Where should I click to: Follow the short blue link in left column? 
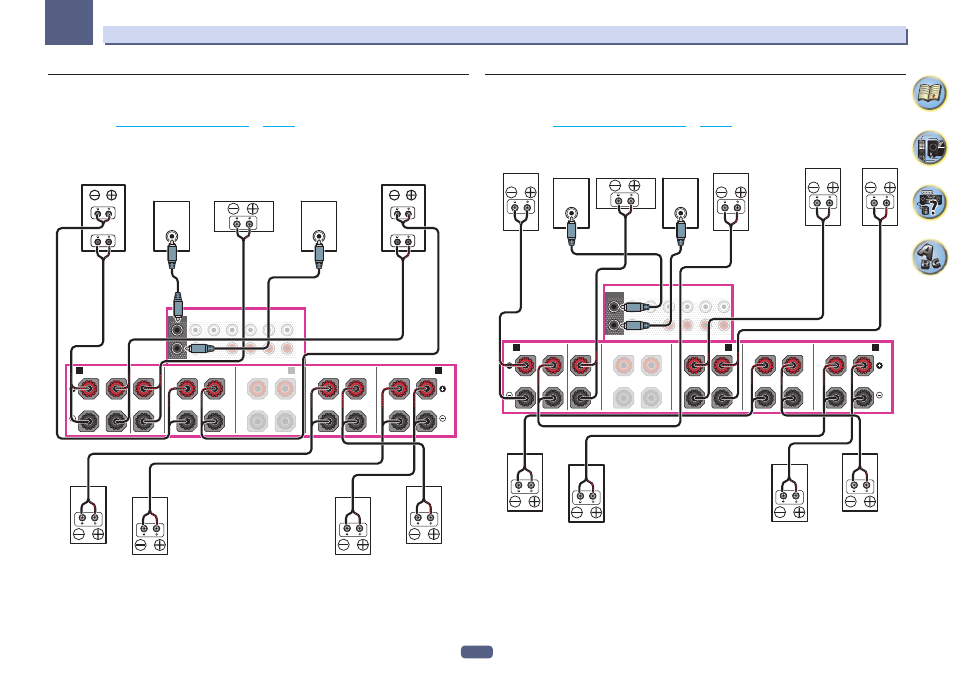tap(279, 126)
